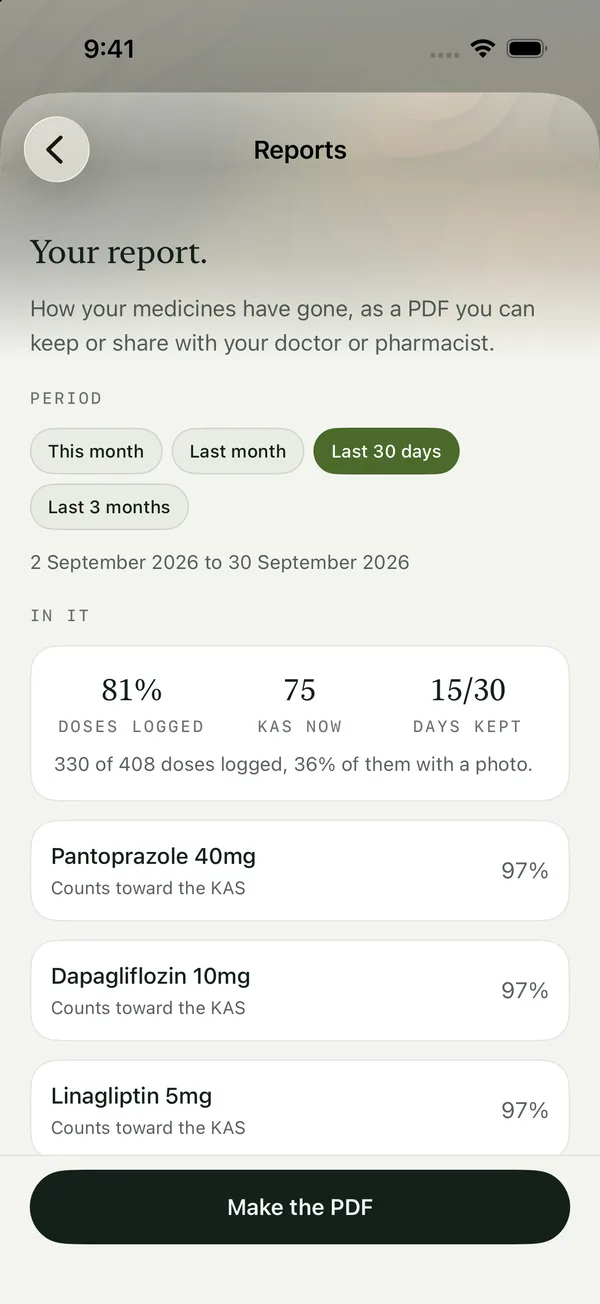
Task: Tap the battery indicator icon
Action: (526, 49)
